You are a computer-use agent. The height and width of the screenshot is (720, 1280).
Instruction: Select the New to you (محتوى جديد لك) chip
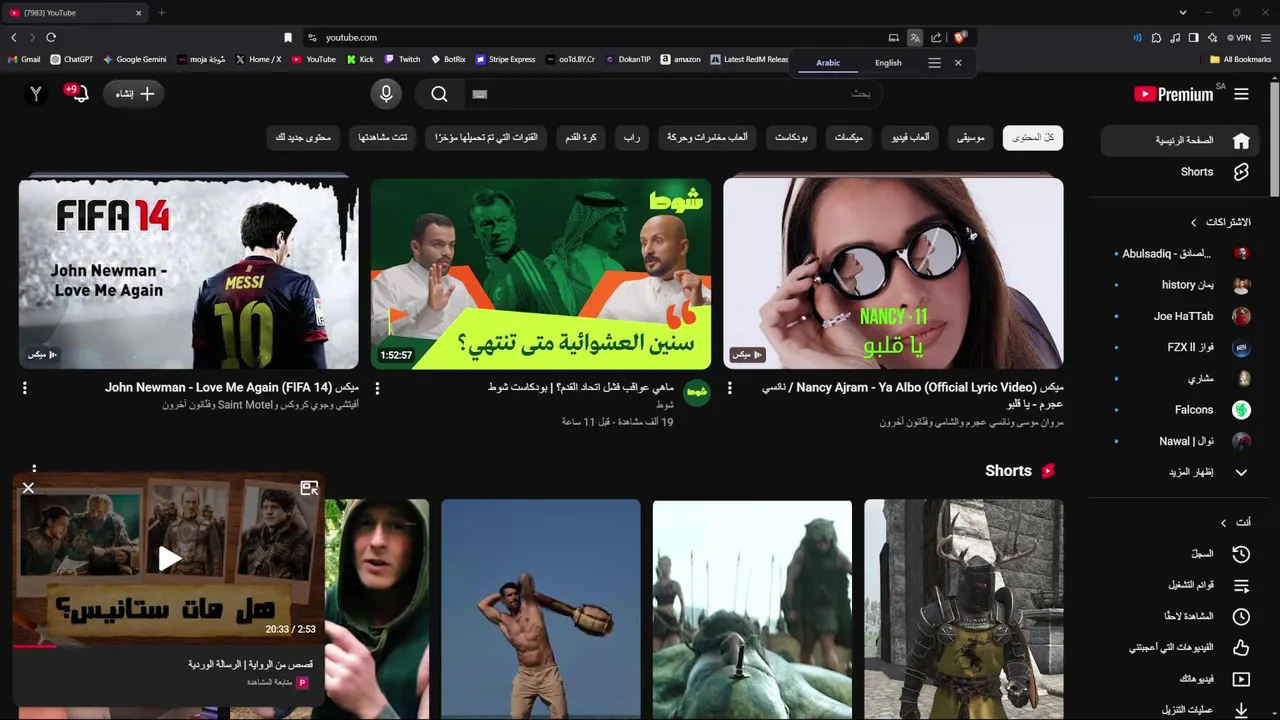[303, 138]
